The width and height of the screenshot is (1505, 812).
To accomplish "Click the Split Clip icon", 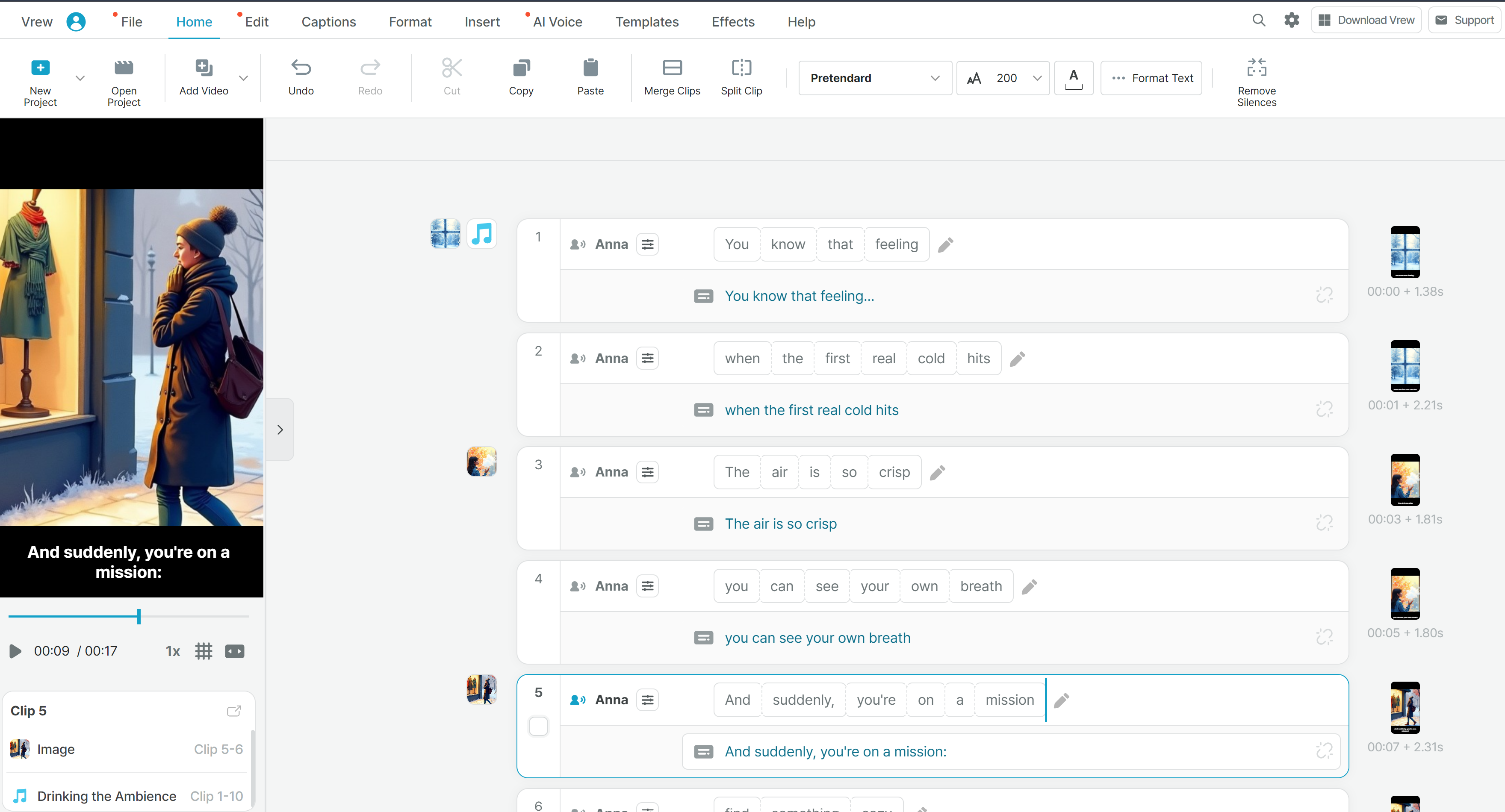I will click(x=741, y=68).
